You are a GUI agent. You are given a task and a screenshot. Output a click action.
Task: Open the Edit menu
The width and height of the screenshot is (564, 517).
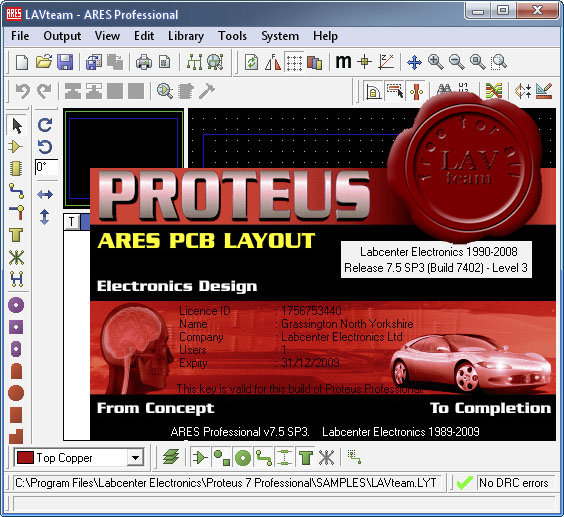point(144,36)
